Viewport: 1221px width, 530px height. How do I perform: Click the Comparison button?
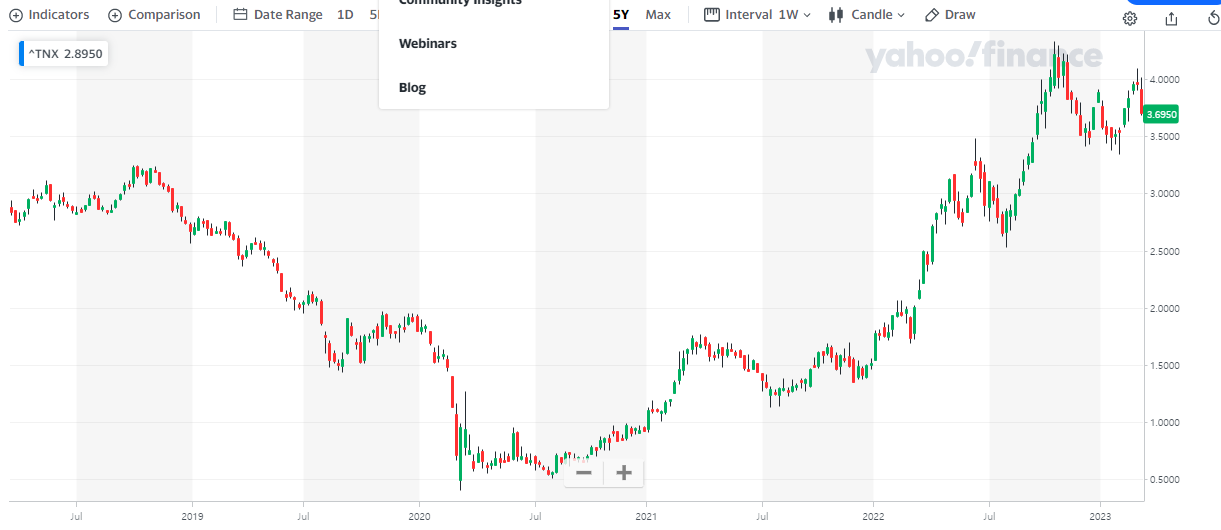tap(154, 15)
